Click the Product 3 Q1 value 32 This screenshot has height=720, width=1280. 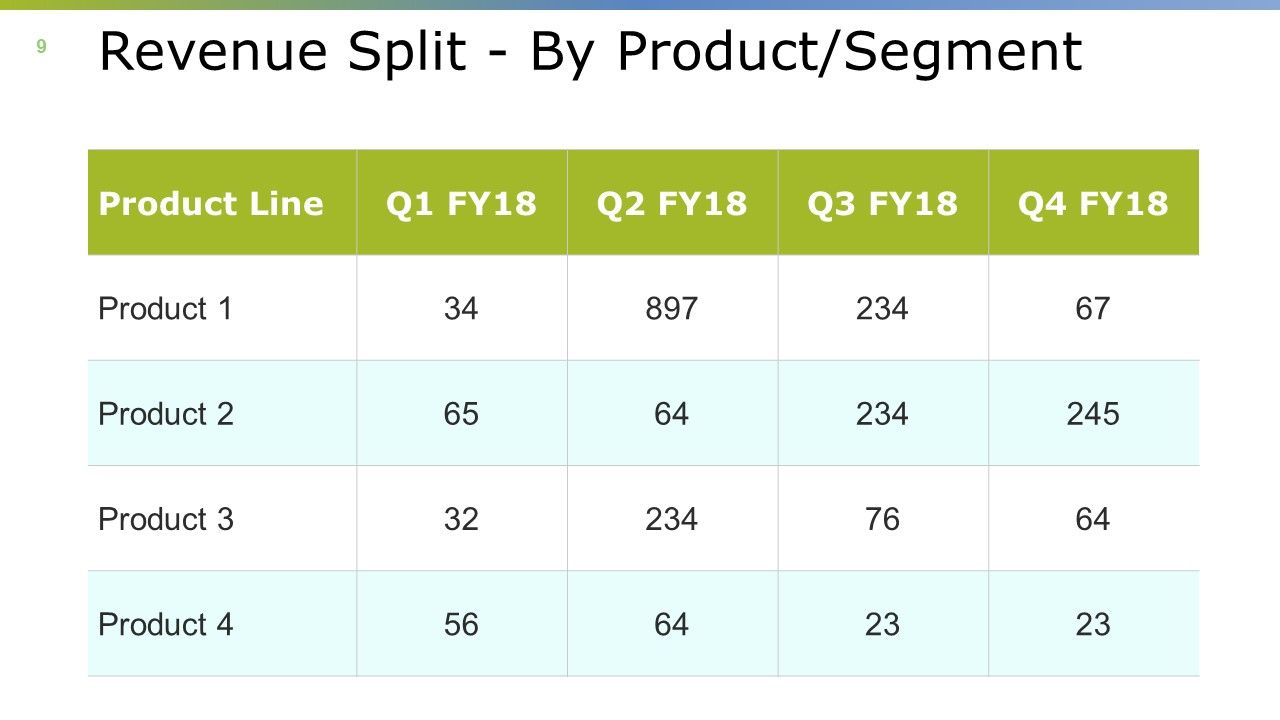click(x=462, y=519)
